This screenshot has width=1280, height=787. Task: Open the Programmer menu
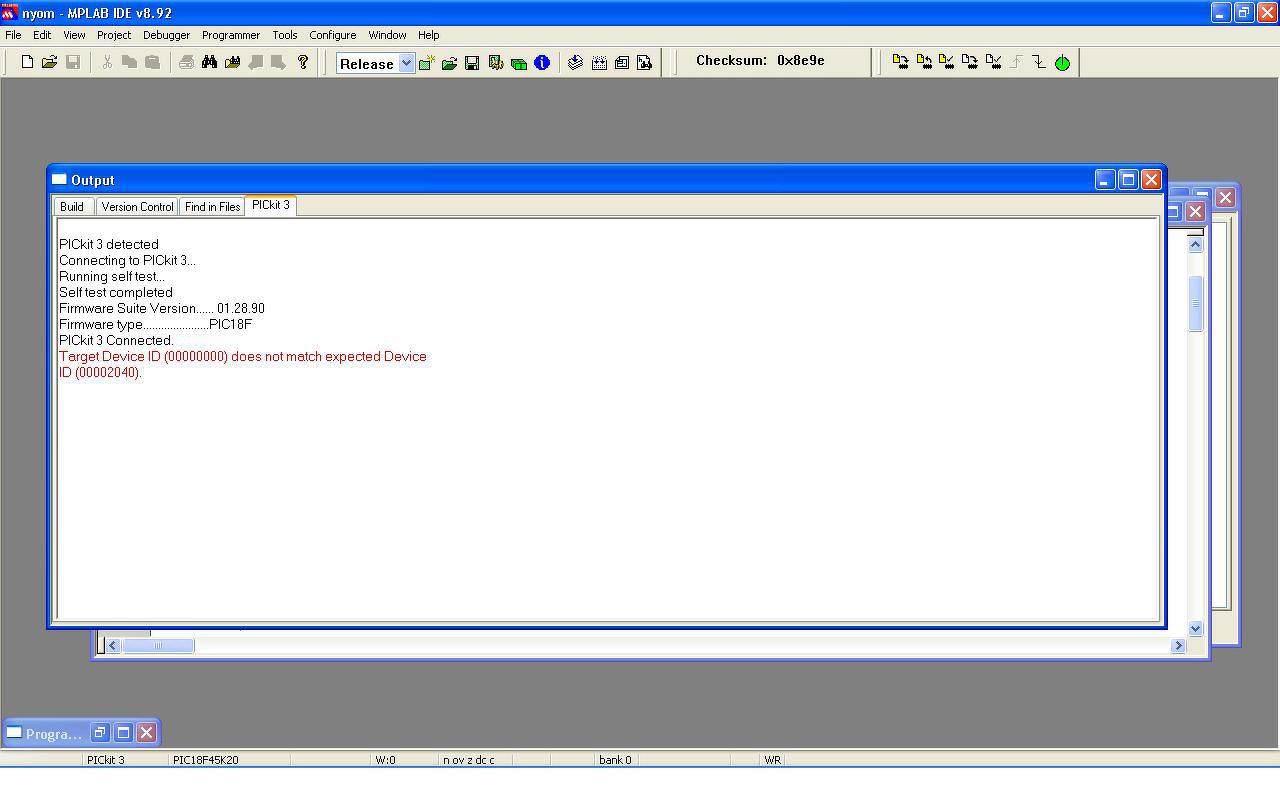(x=231, y=35)
